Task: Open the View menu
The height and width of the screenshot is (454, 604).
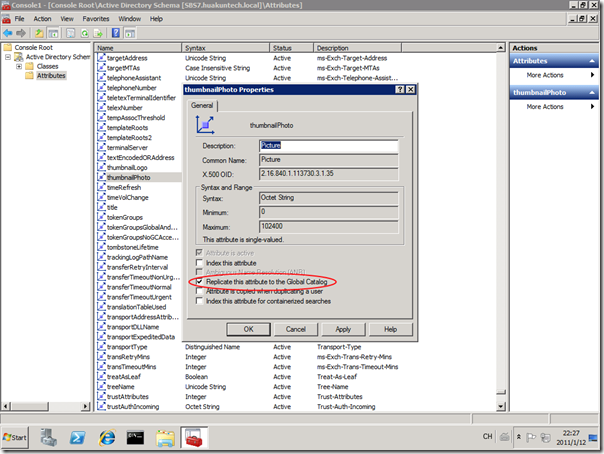Action: (67, 18)
